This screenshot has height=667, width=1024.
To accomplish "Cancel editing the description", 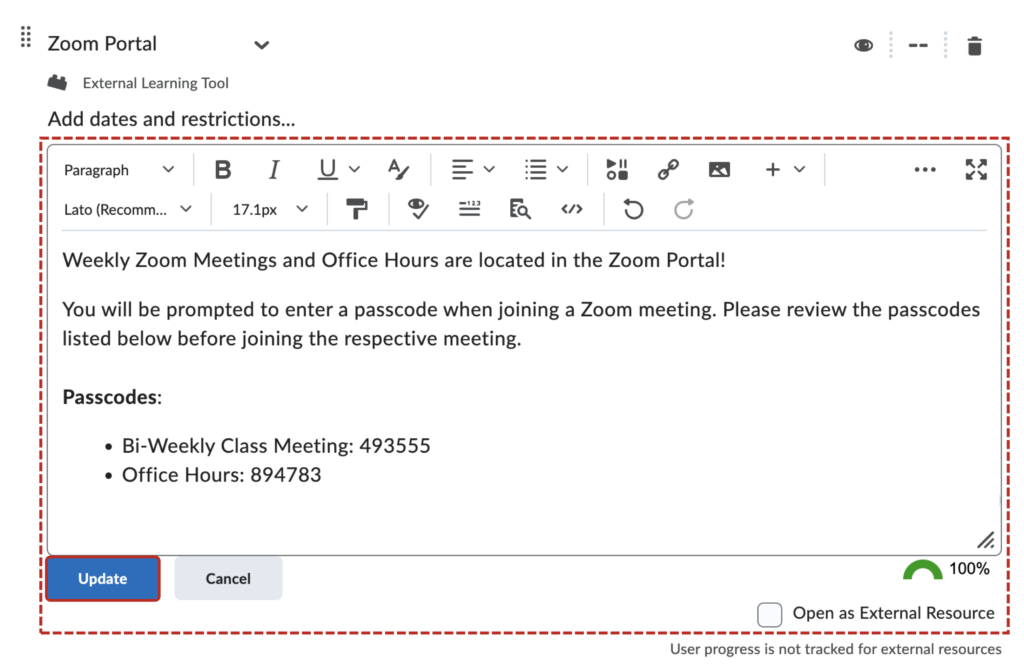I will [x=228, y=578].
